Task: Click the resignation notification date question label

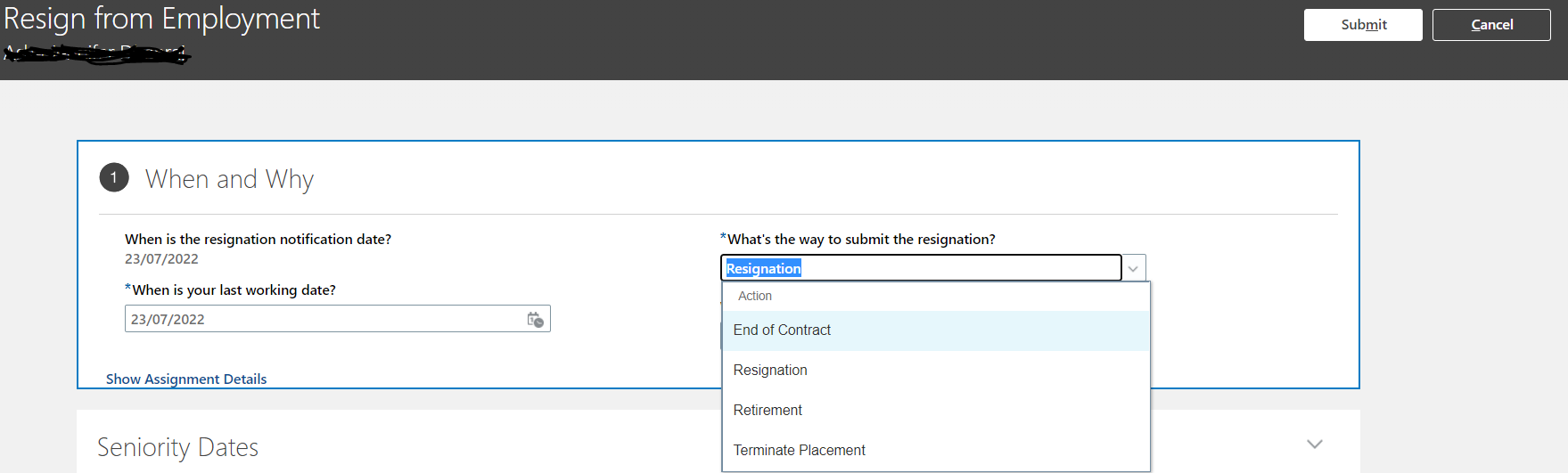Action: [x=258, y=240]
